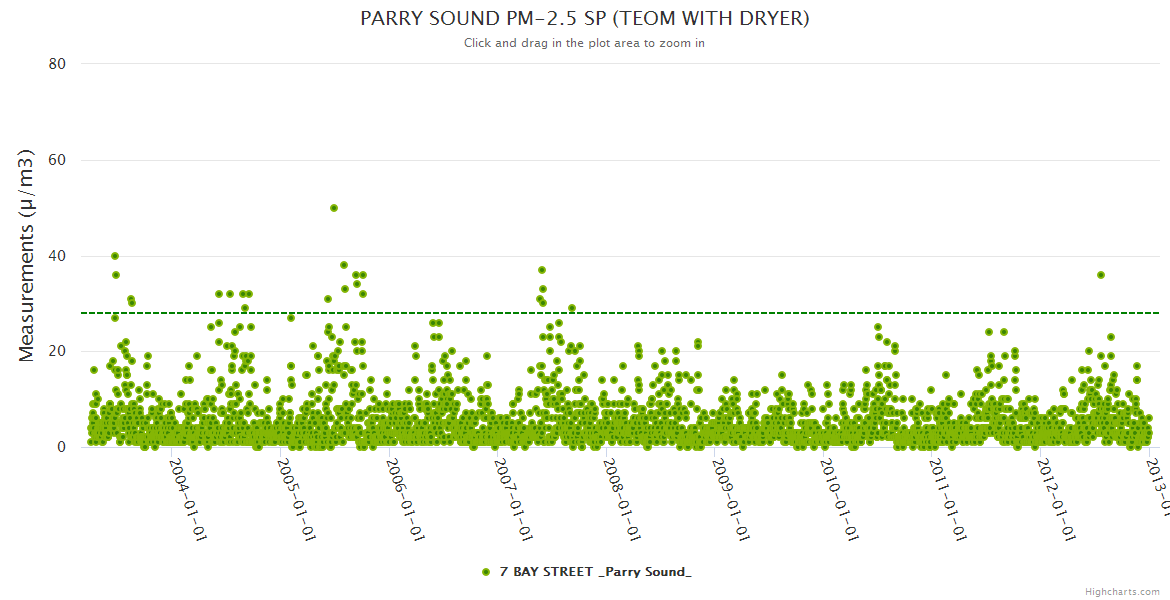Click the 0 y-axis label
The image size is (1170, 600).
pyautogui.click(x=61, y=447)
